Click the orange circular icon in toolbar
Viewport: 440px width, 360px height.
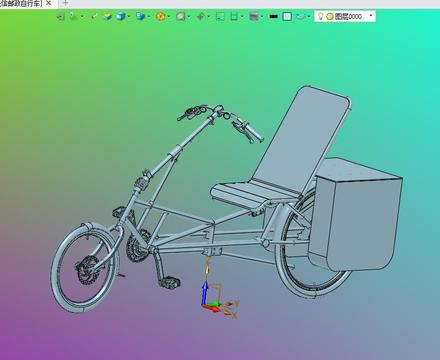[161, 16]
